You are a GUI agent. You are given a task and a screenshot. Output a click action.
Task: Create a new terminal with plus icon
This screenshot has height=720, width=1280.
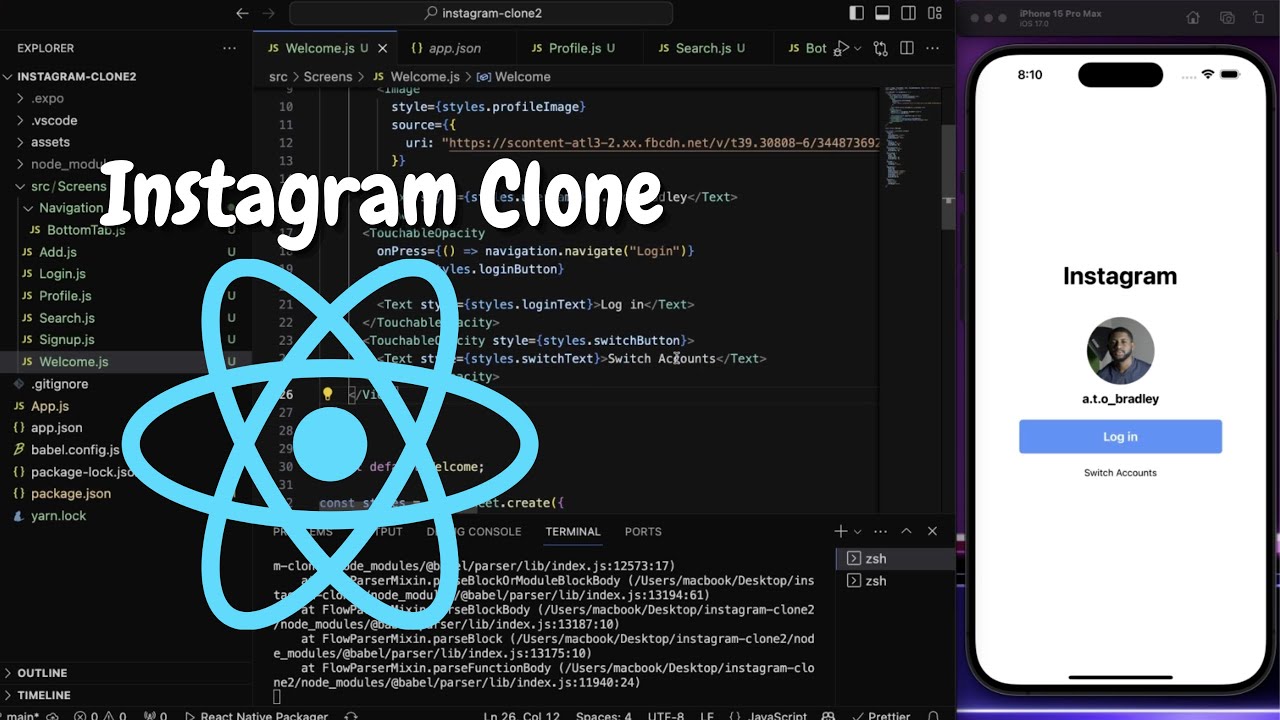point(841,532)
